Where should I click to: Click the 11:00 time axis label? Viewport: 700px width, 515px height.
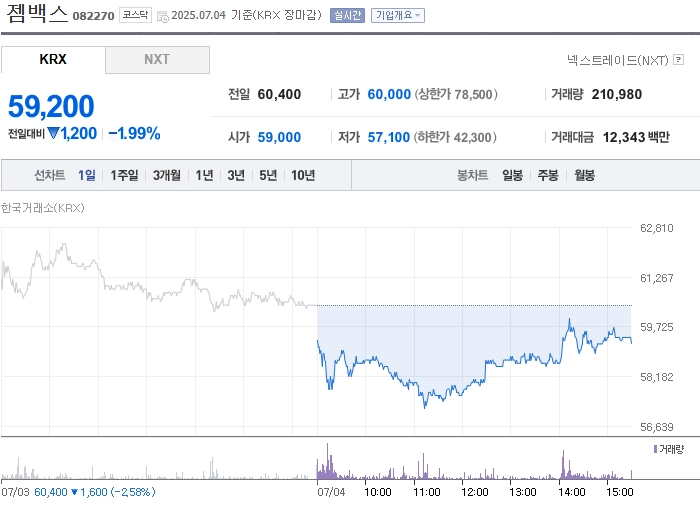coord(427,492)
